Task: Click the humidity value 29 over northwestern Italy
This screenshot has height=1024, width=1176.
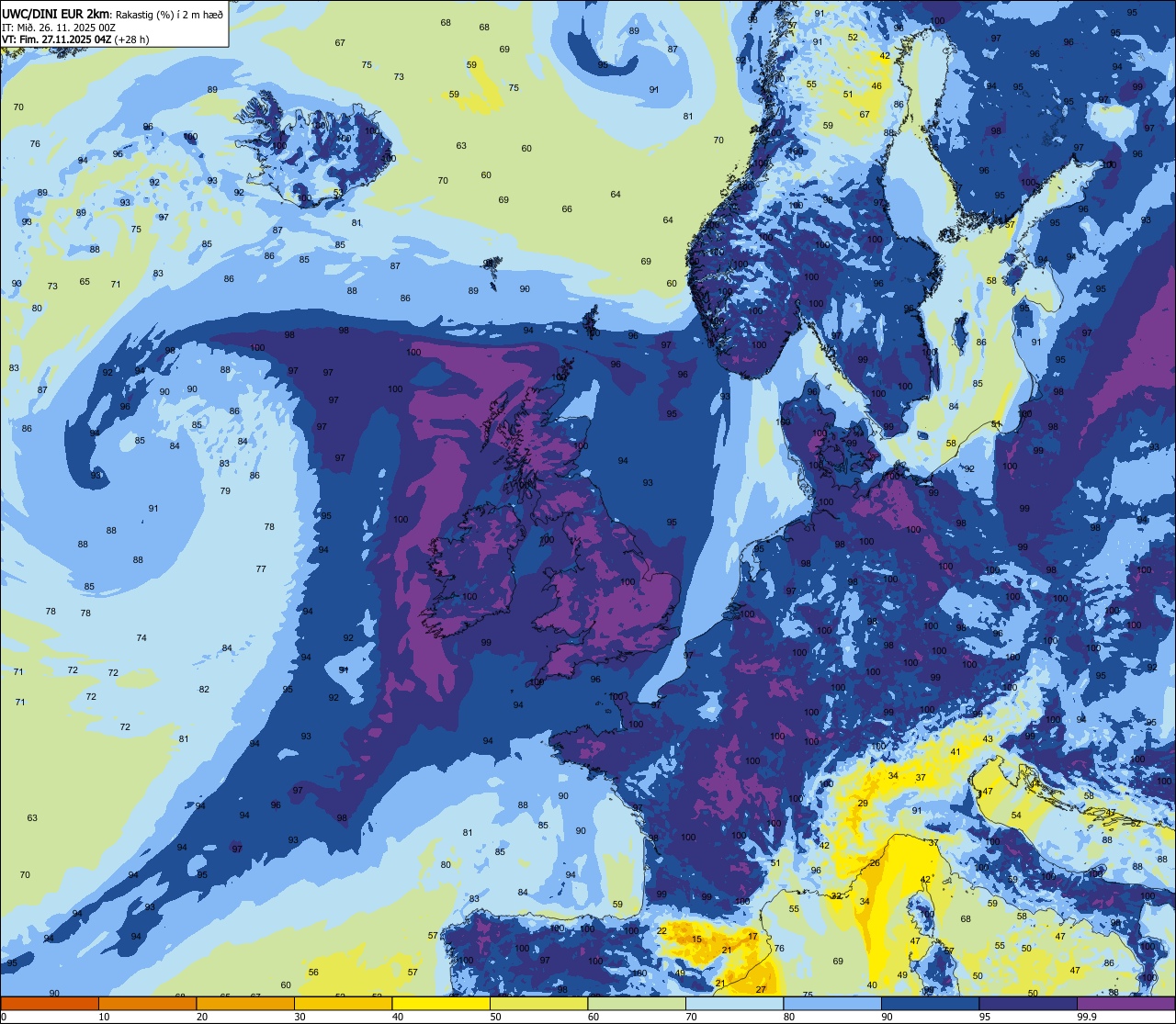Action: 863,804
